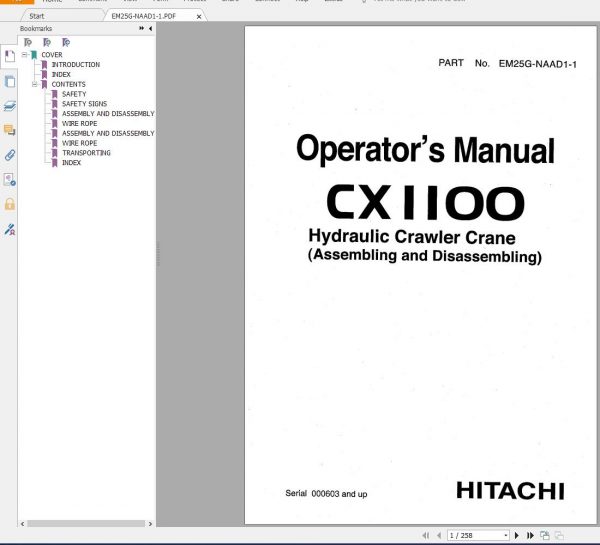Screen dimensions: 600x545
Task: Click the CX1100 model title
Action: tap(426, 202)
